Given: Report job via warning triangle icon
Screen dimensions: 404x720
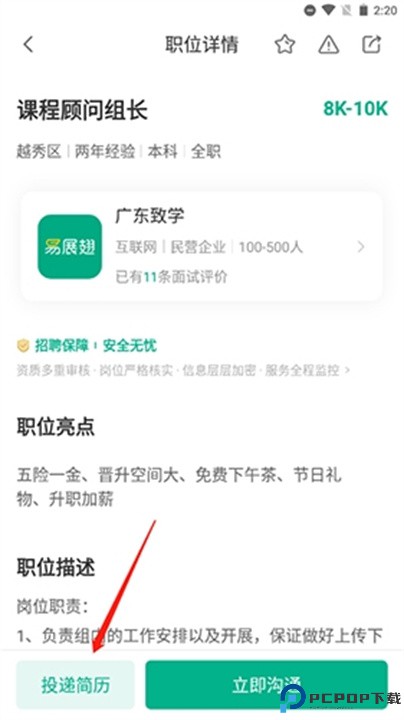Looking at the screenshot, I should tap(329, 45).
